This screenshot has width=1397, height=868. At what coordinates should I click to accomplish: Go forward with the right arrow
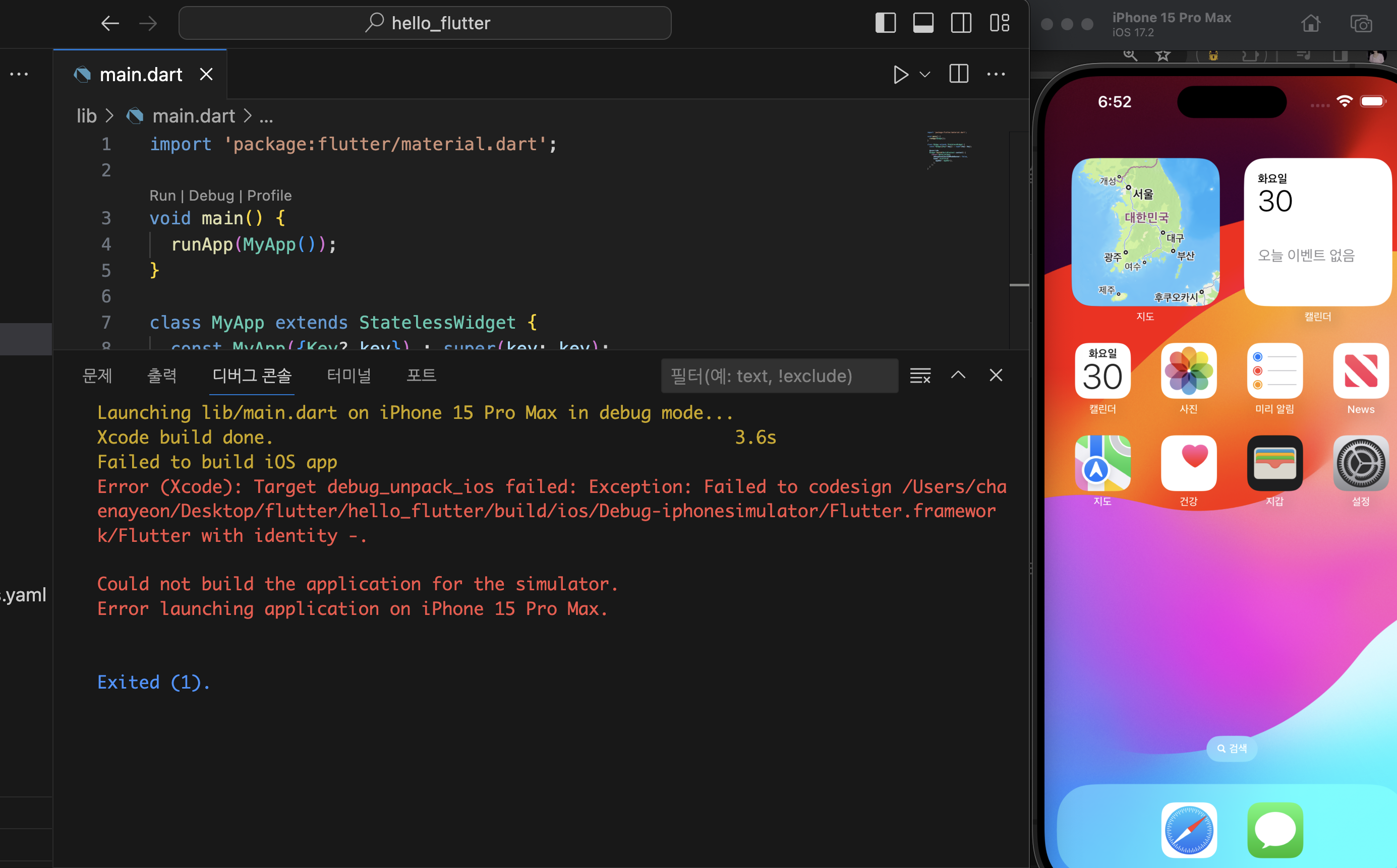[x=148, y=24]
